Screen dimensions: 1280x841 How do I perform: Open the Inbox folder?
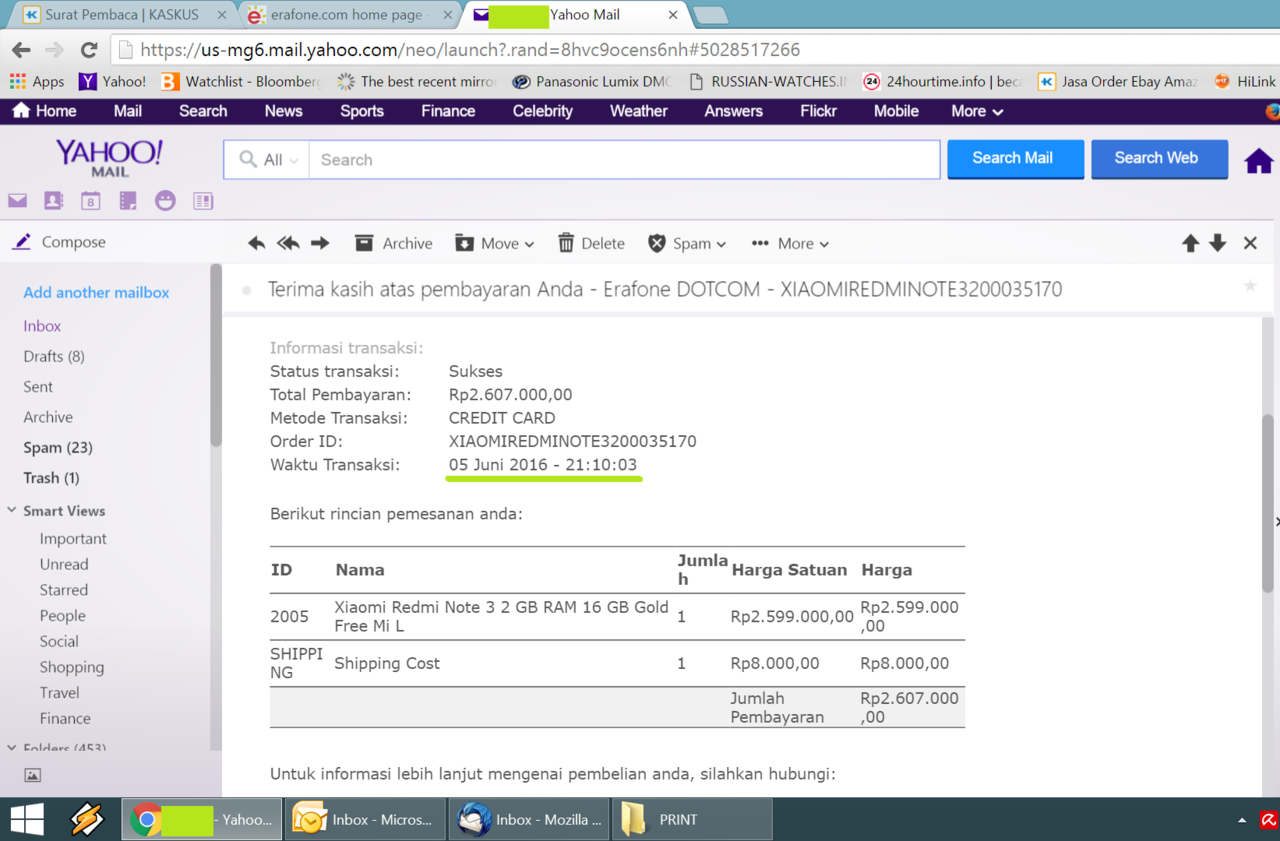pos(42,325)
